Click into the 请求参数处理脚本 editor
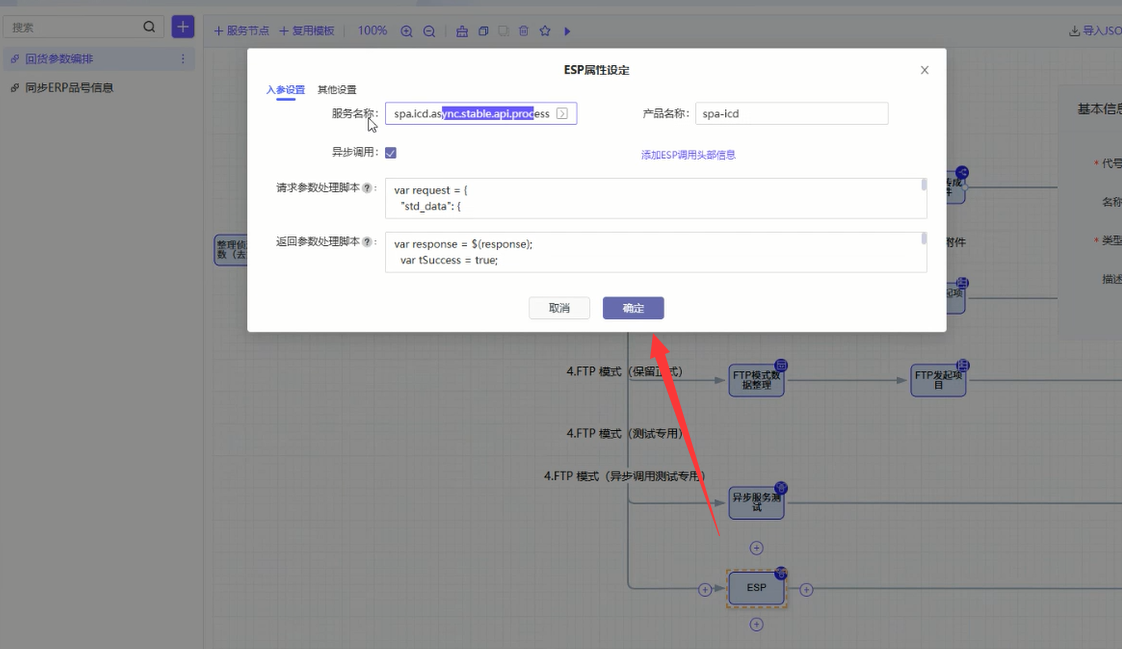 pos(655,198)
